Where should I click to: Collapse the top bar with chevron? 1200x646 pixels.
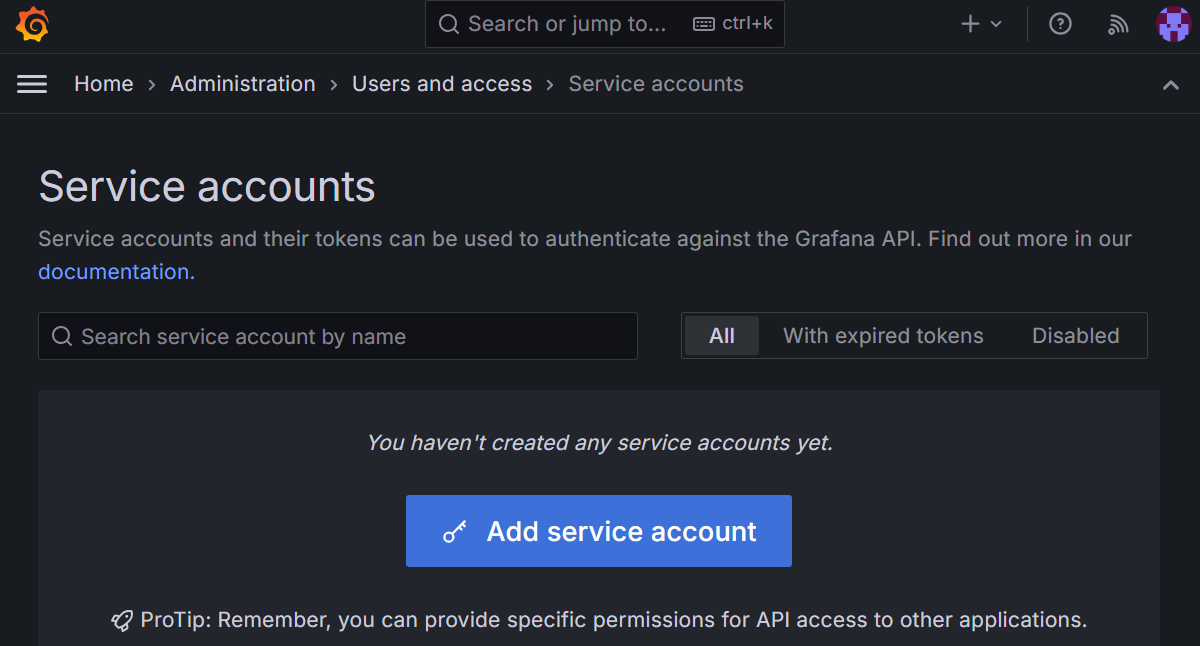click(x=1170, y=85)
